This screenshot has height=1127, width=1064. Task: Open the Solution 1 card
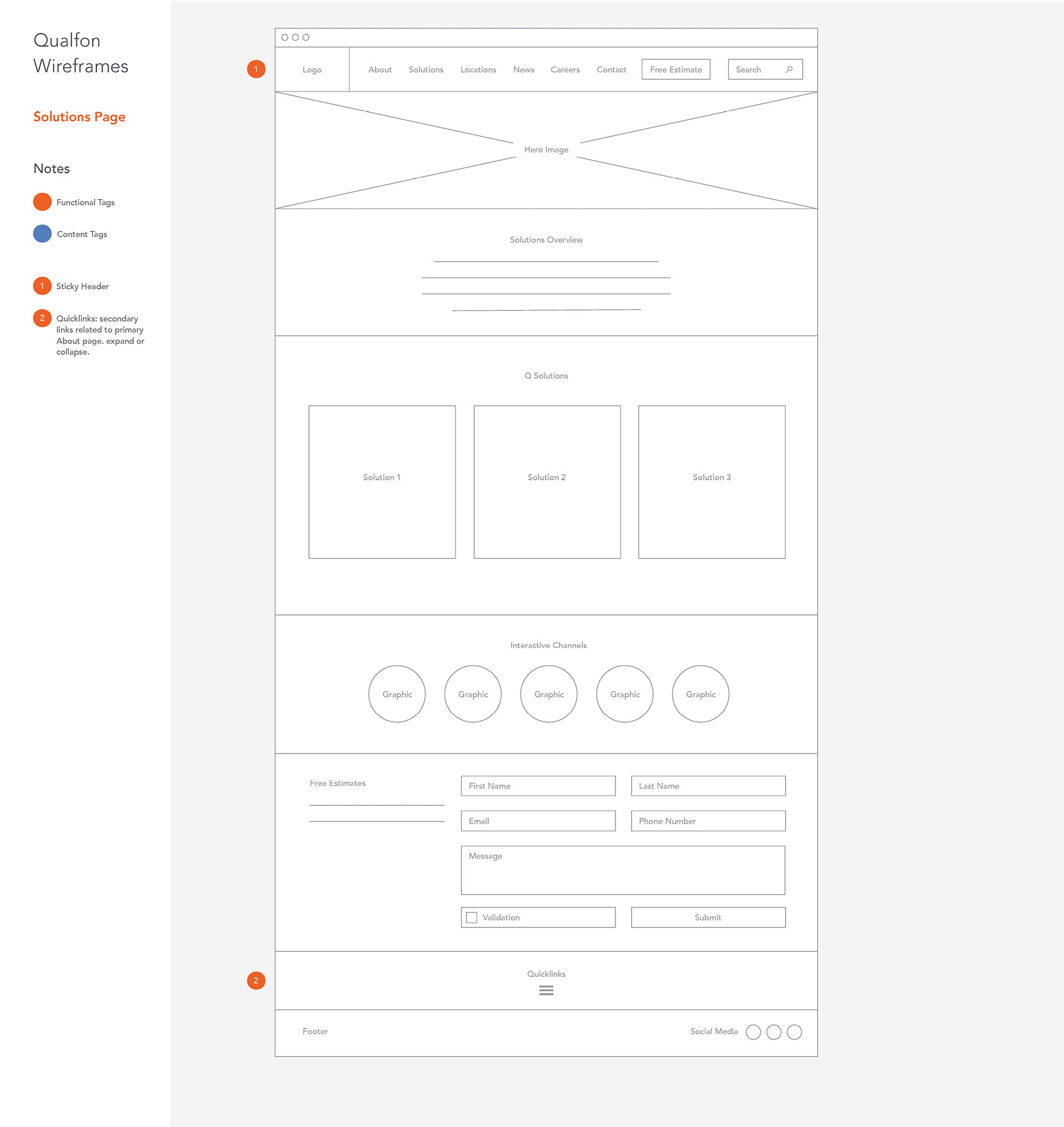click(x=382, y=482)
